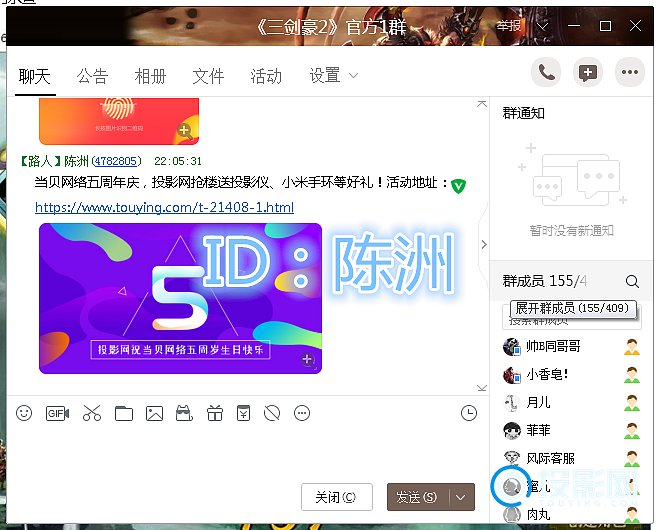This screenshot has height=530, width=660.
Task: Open the red packet yen icon
Action: (243, 413)
